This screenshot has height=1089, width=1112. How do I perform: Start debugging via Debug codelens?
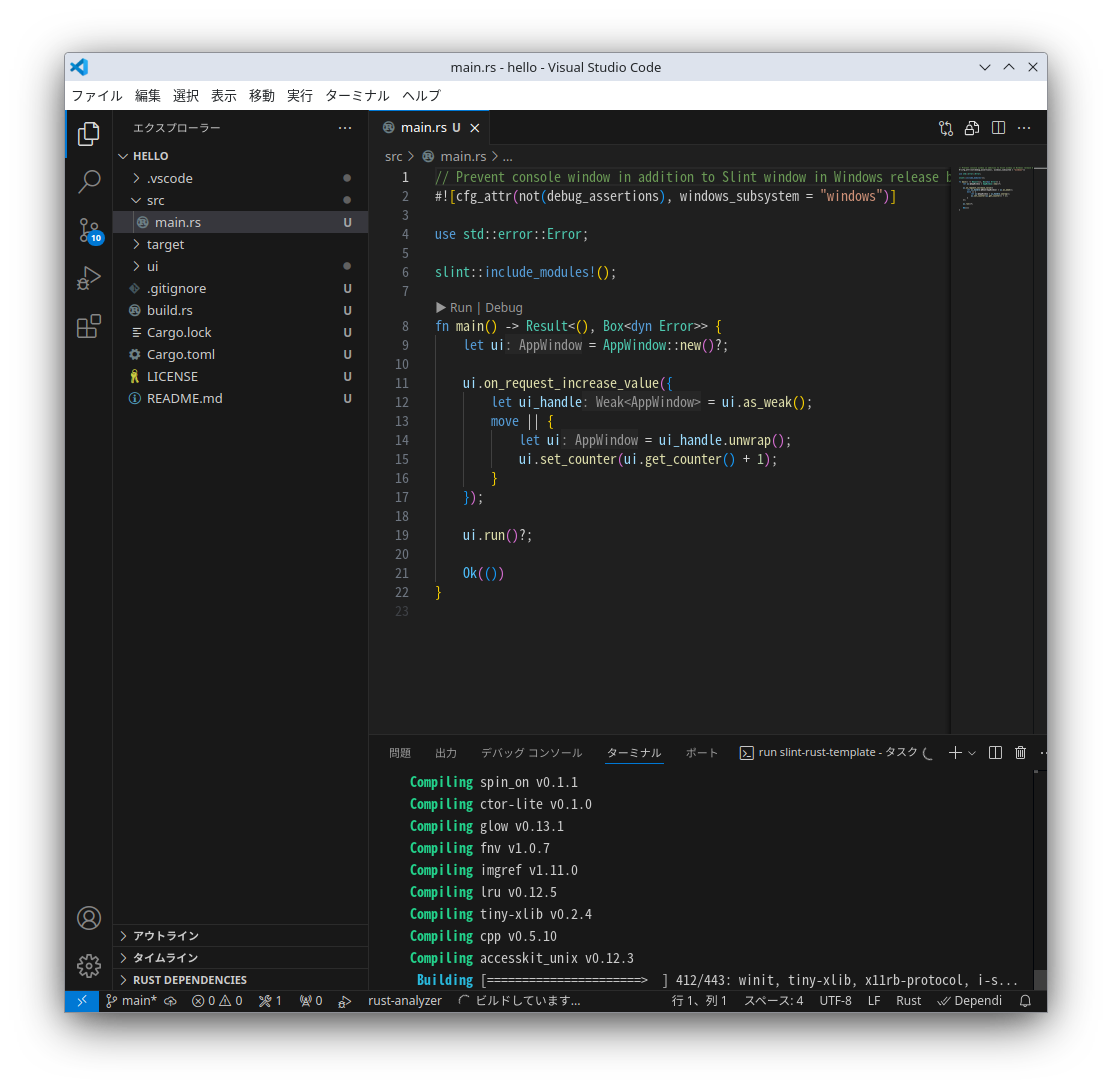tap(504, 307)
